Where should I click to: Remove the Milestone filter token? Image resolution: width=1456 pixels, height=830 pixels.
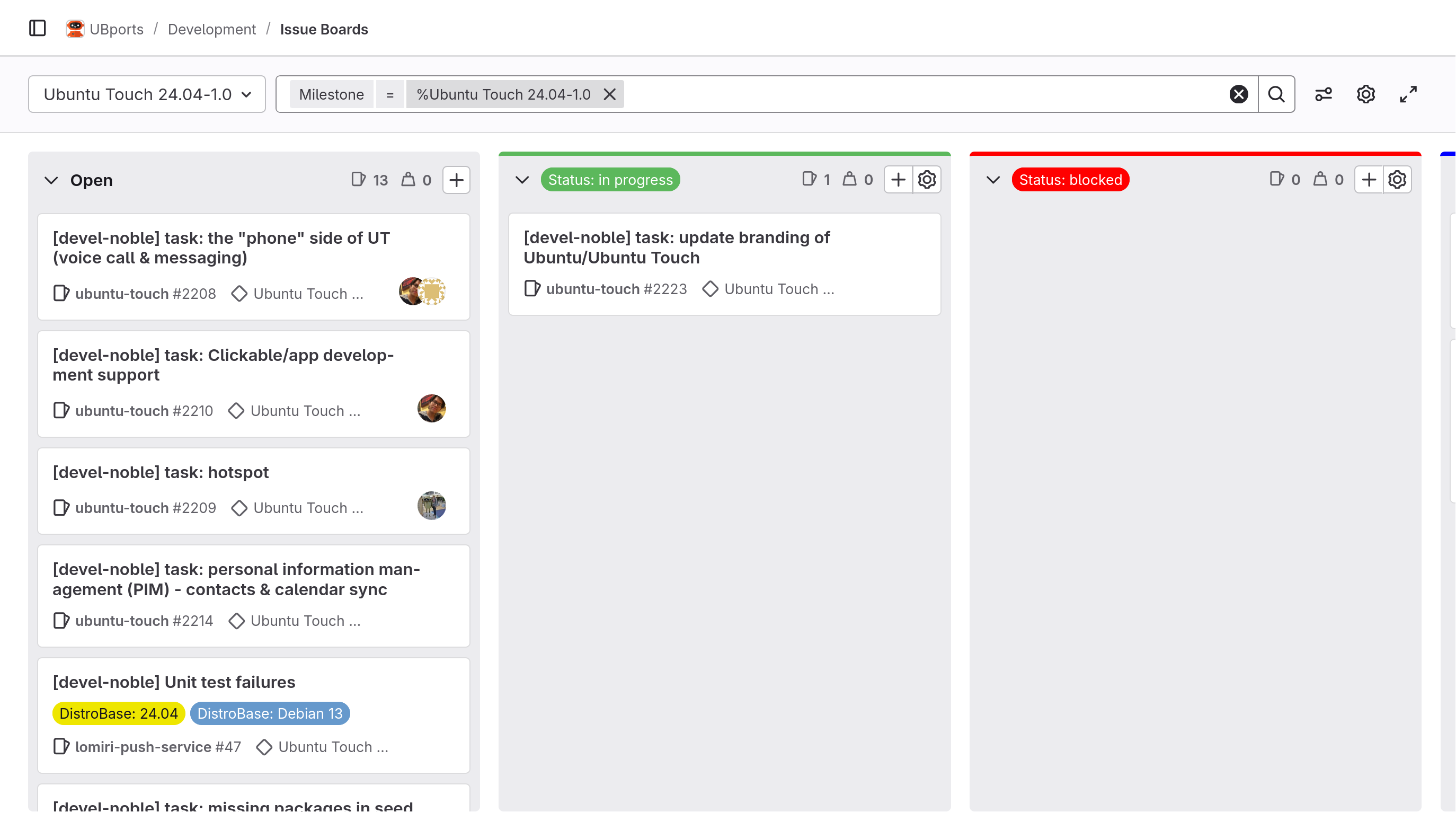[609, 94]
